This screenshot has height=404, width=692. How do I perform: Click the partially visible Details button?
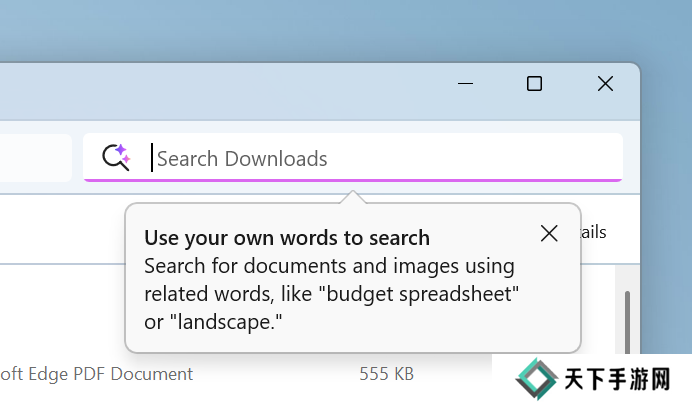[595, 232]
